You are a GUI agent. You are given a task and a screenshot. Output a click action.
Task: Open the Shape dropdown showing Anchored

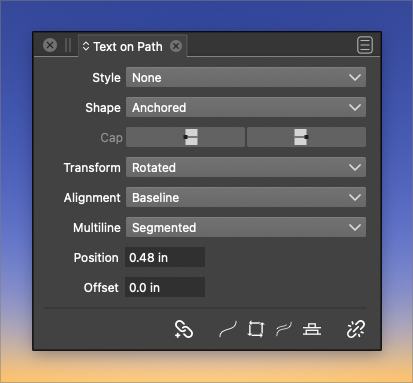[246, 107]
